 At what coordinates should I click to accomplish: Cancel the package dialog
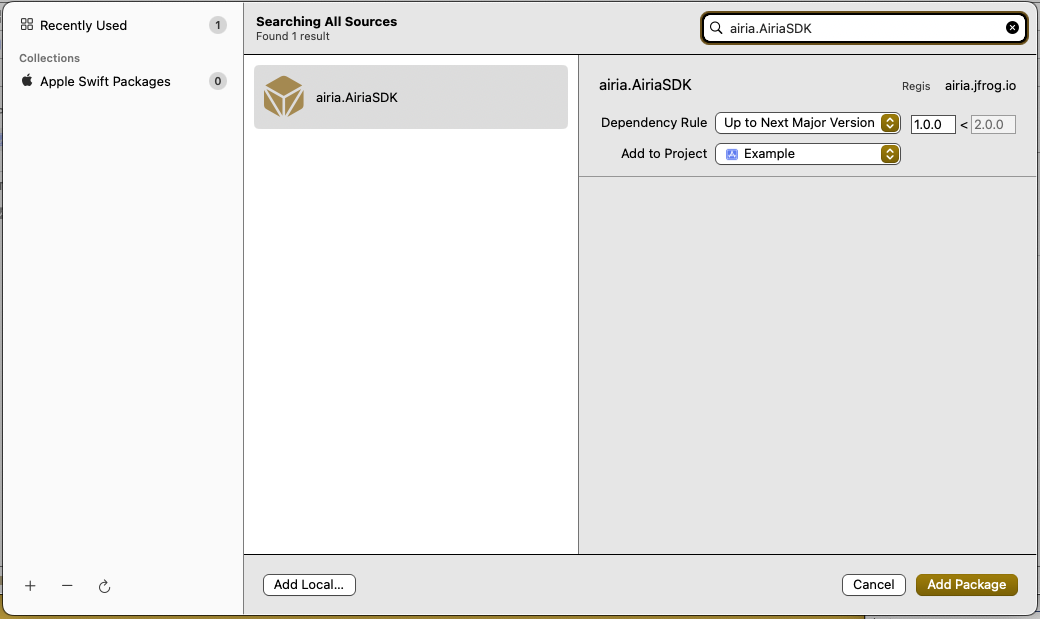coord(873,585)
